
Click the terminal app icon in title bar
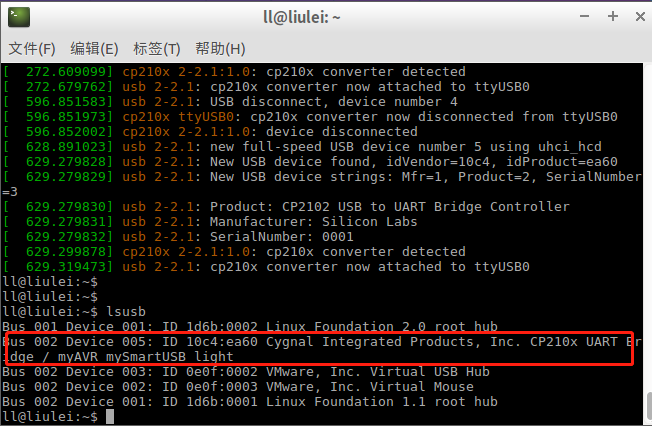[x=19, y=17]
